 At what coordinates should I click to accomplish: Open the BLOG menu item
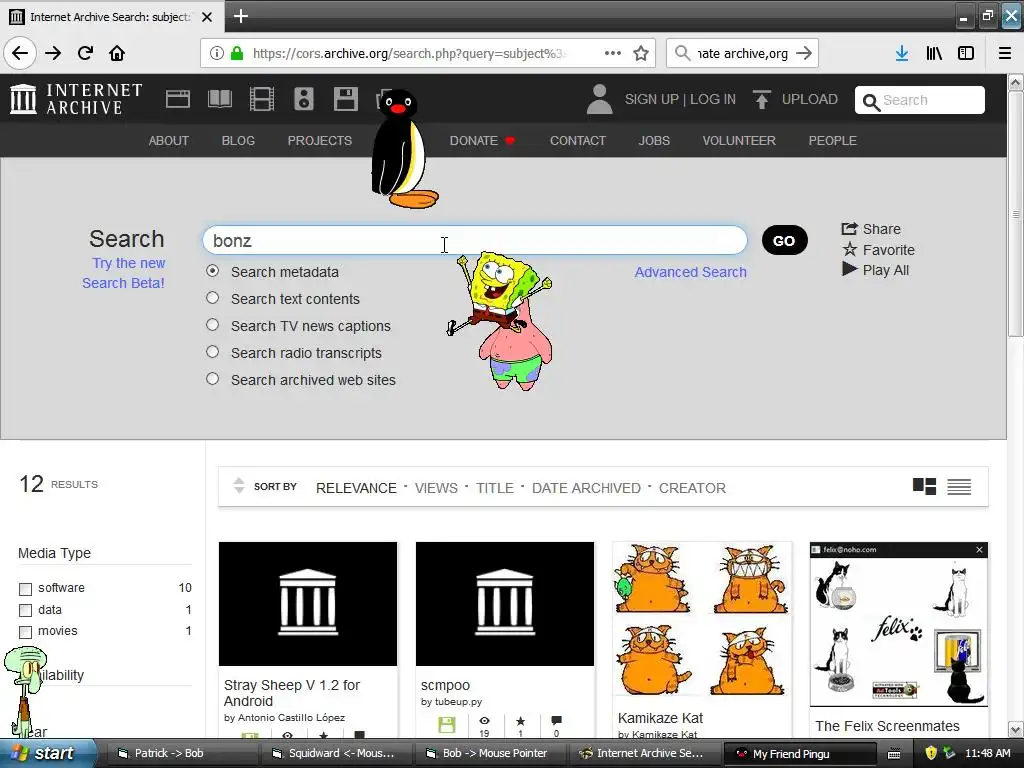[238, 140]
